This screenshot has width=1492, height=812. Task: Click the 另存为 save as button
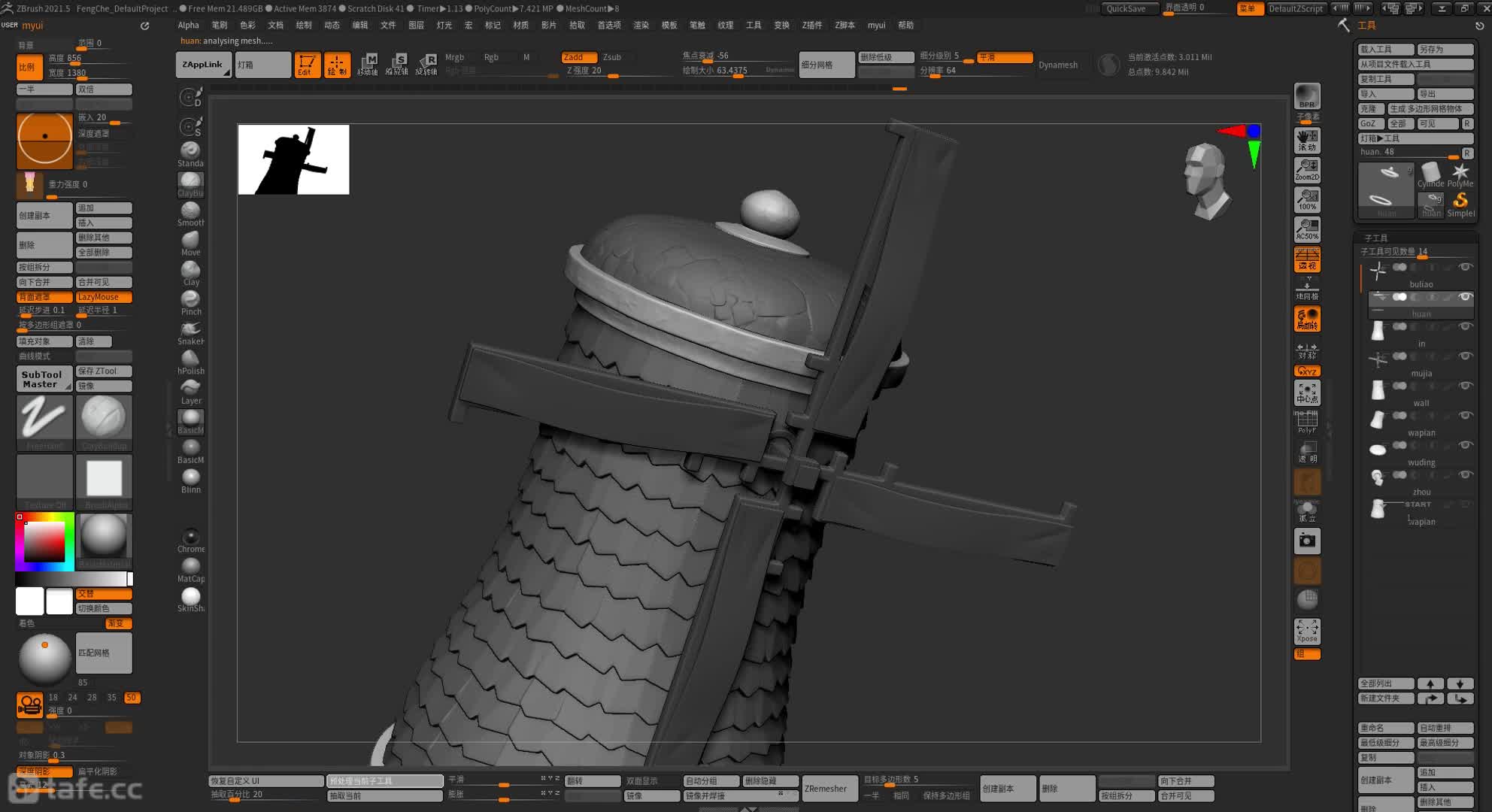point(1445,49)
